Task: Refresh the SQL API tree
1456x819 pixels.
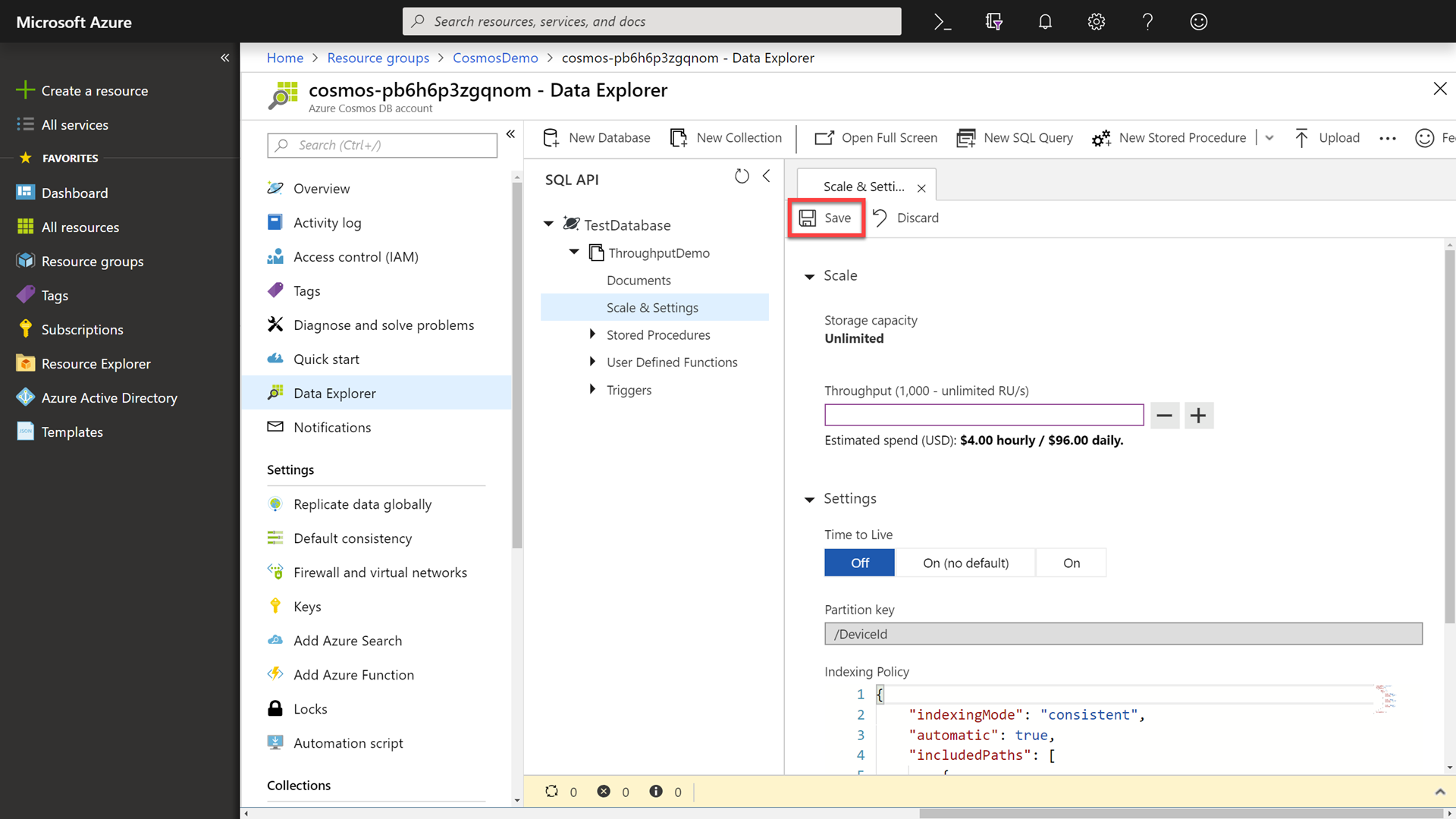Action: (742, 177)
